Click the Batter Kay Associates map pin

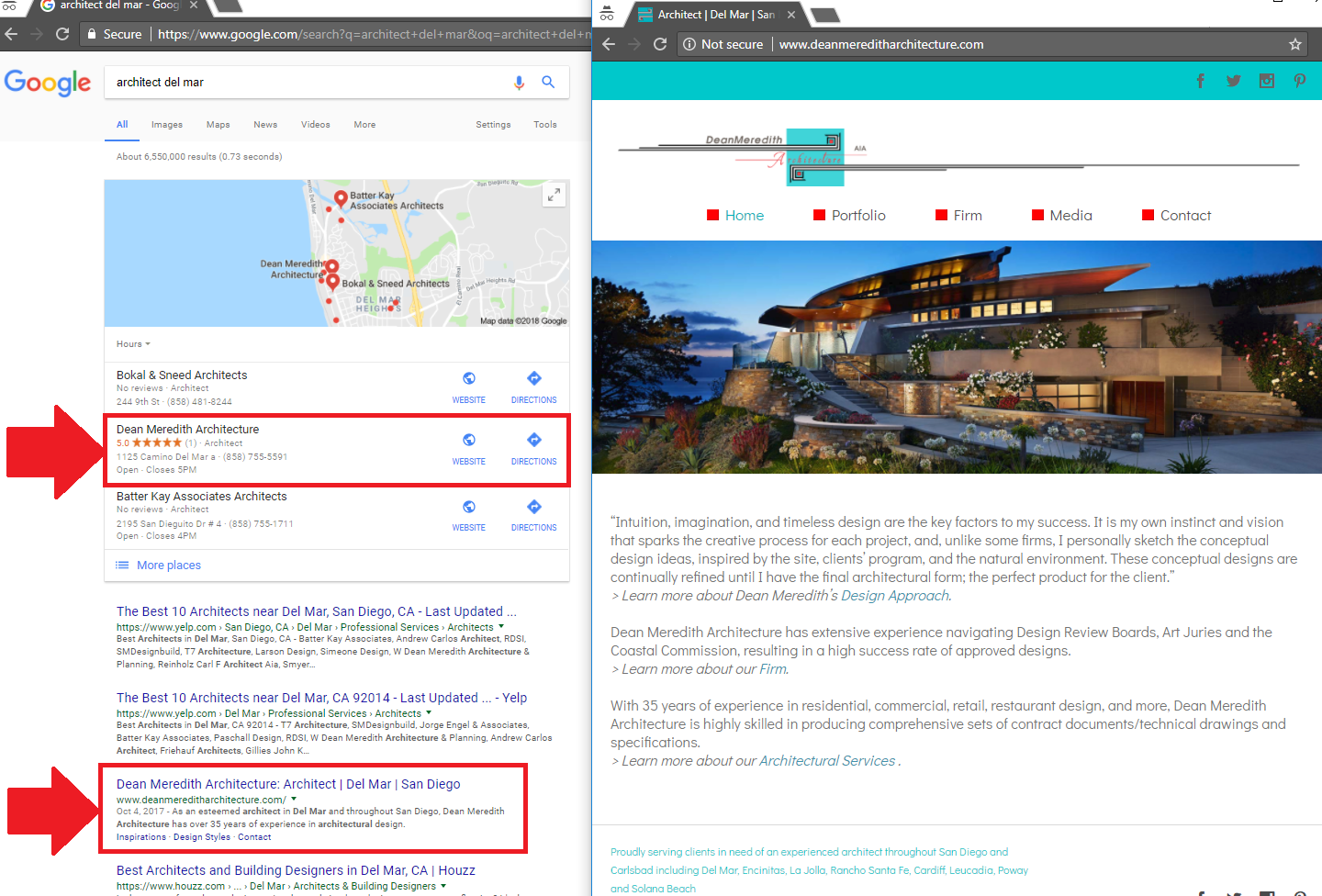point(341,198)
